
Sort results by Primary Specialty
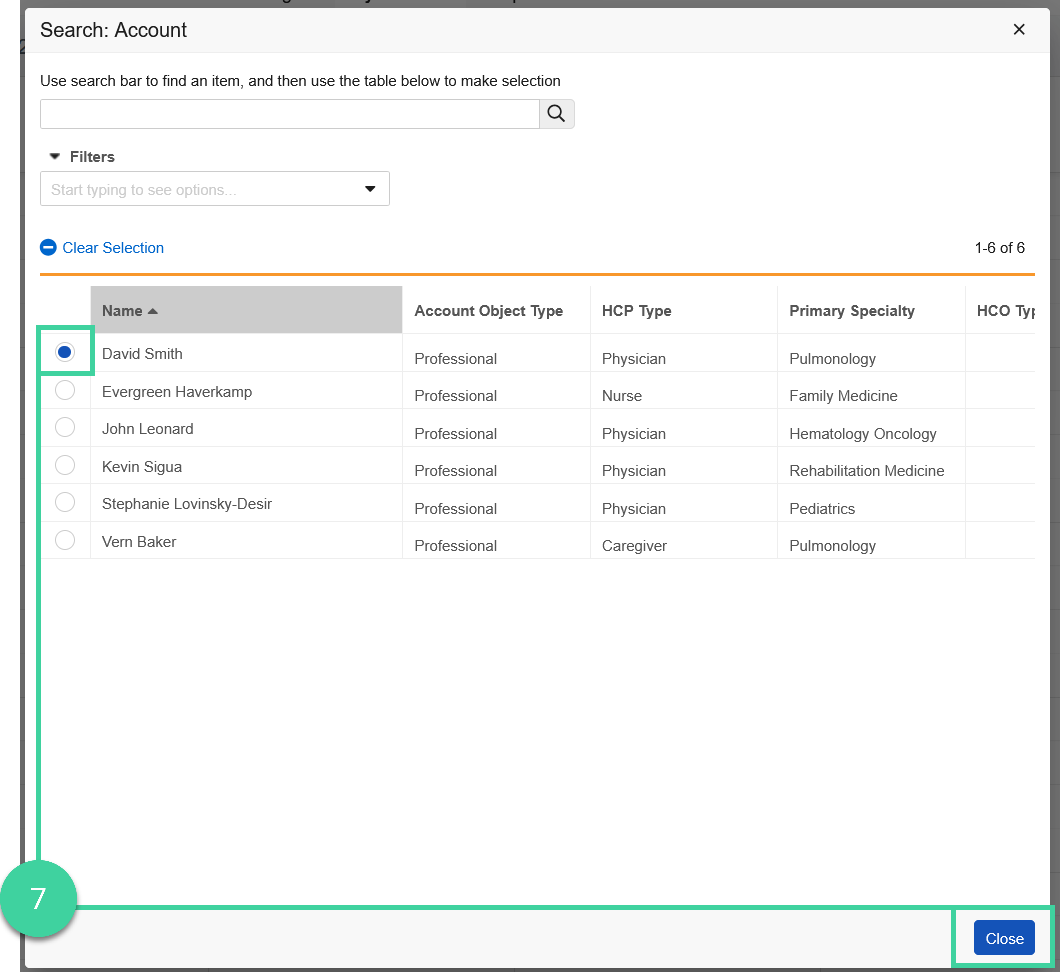(852, 310)
